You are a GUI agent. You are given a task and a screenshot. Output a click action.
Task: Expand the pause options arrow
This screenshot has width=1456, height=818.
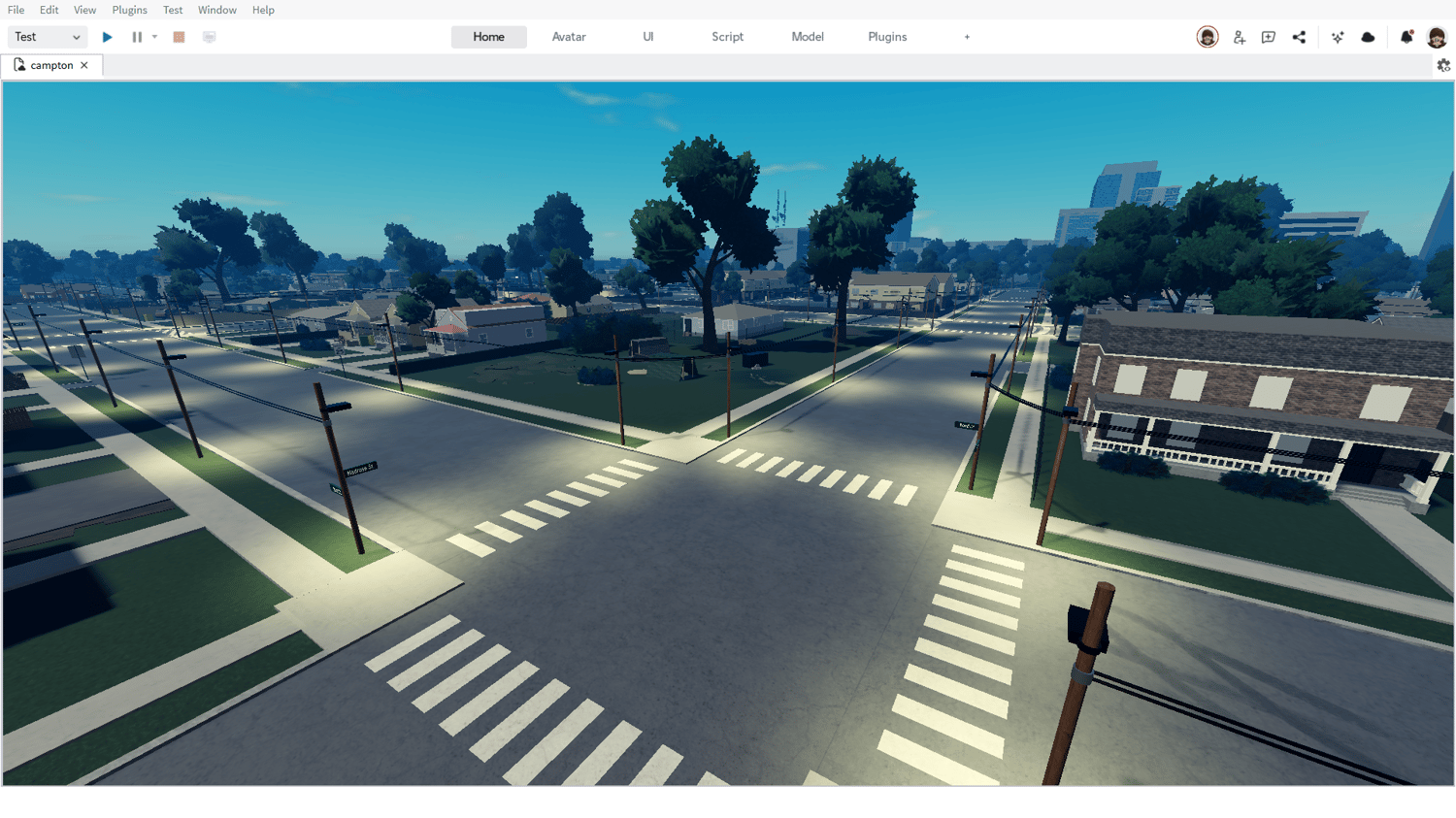pos(153,36)
